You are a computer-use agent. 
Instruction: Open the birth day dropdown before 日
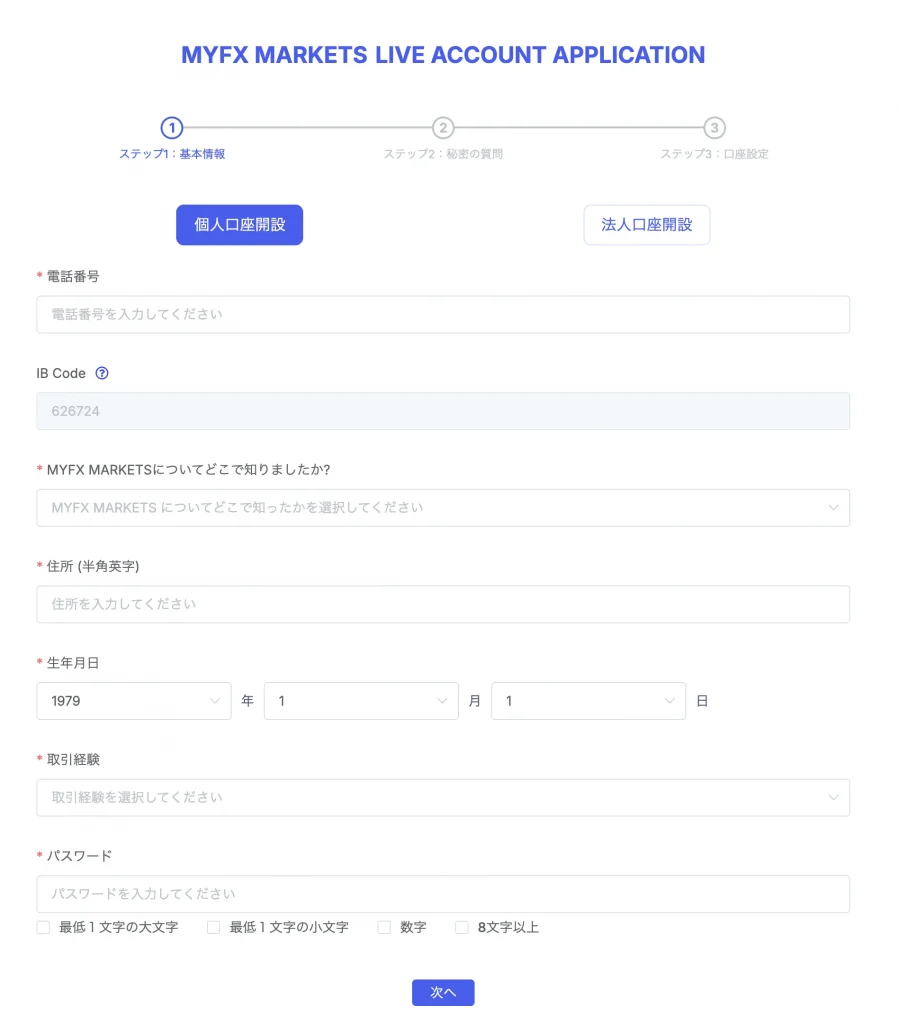point(588,701)
